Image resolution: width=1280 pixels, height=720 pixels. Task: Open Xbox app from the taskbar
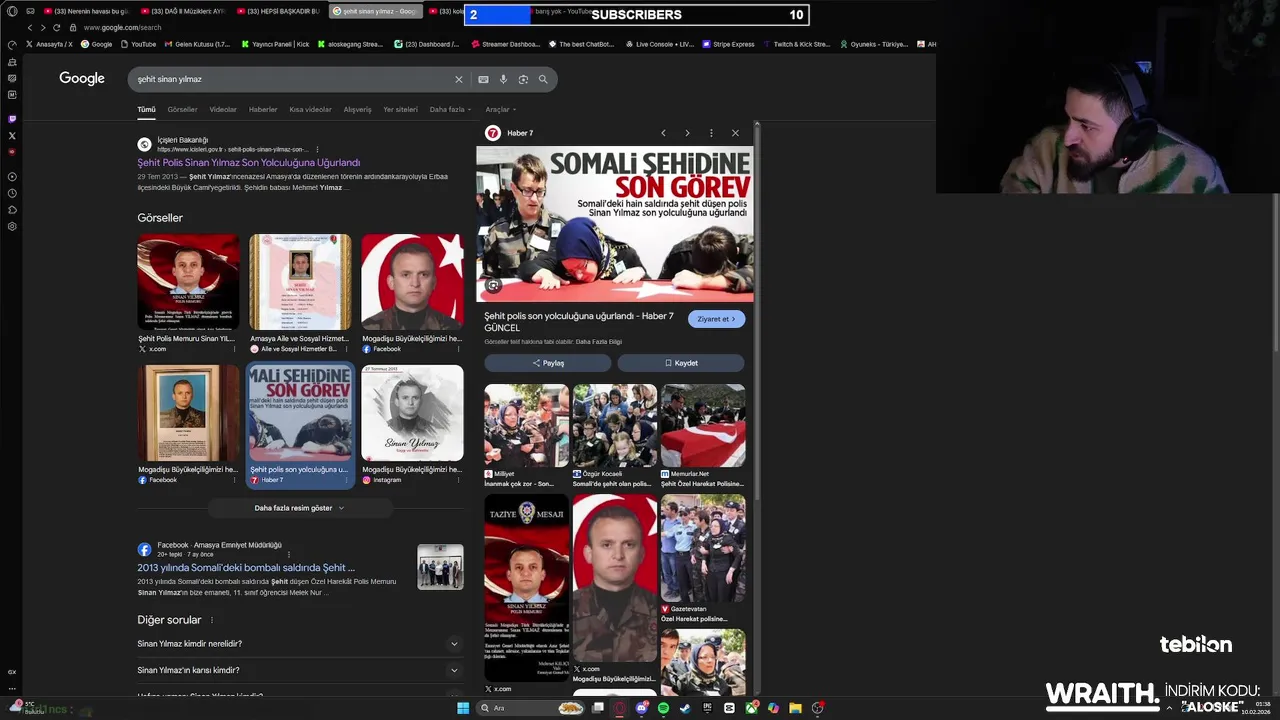[x=751, y=708]
